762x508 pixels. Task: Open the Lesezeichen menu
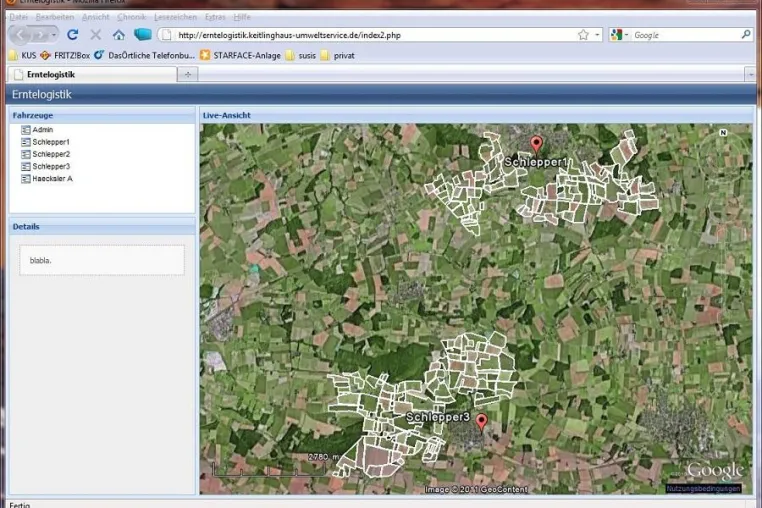tap(175, 17)
